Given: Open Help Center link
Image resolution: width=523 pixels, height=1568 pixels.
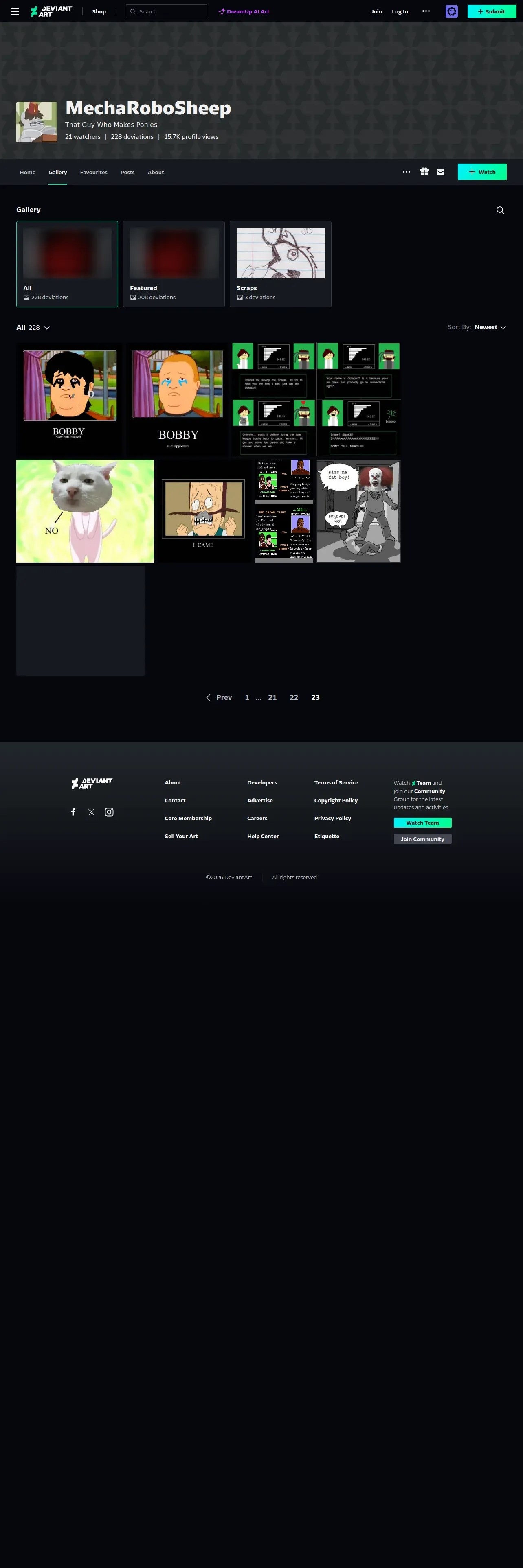Looking at the screenshot, I should (263, 837).
